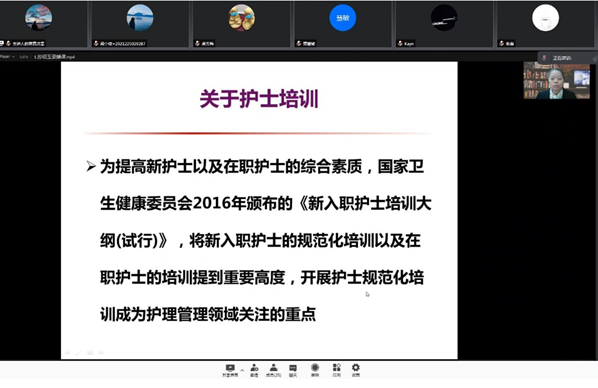The width and height of the screenshot is (598, 388).
Task: Click the sunset avatar participant tile
Action: (x=38, y=24)
